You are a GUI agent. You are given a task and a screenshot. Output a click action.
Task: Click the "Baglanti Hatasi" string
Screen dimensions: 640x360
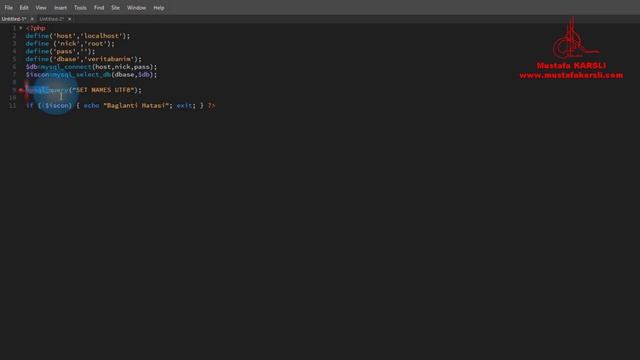[136, 106]
